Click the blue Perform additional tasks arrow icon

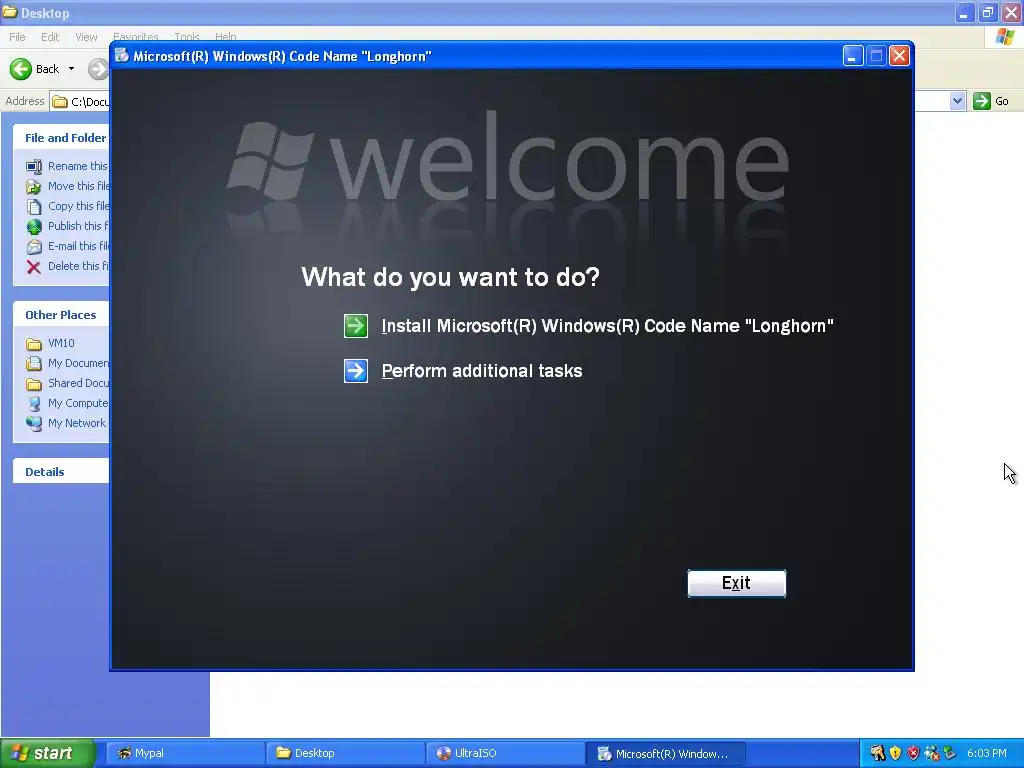pyautogui.click(x=356, y=371)
